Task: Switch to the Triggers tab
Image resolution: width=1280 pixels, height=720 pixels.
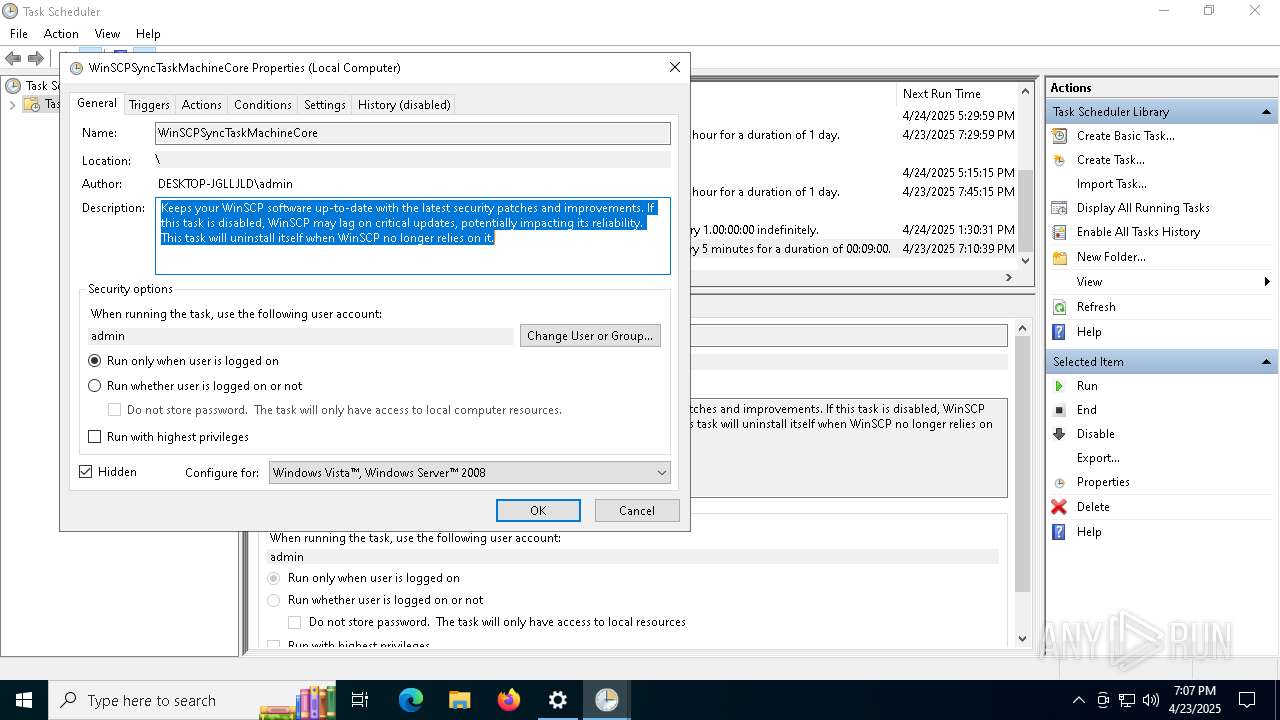Action: point(149,104)
